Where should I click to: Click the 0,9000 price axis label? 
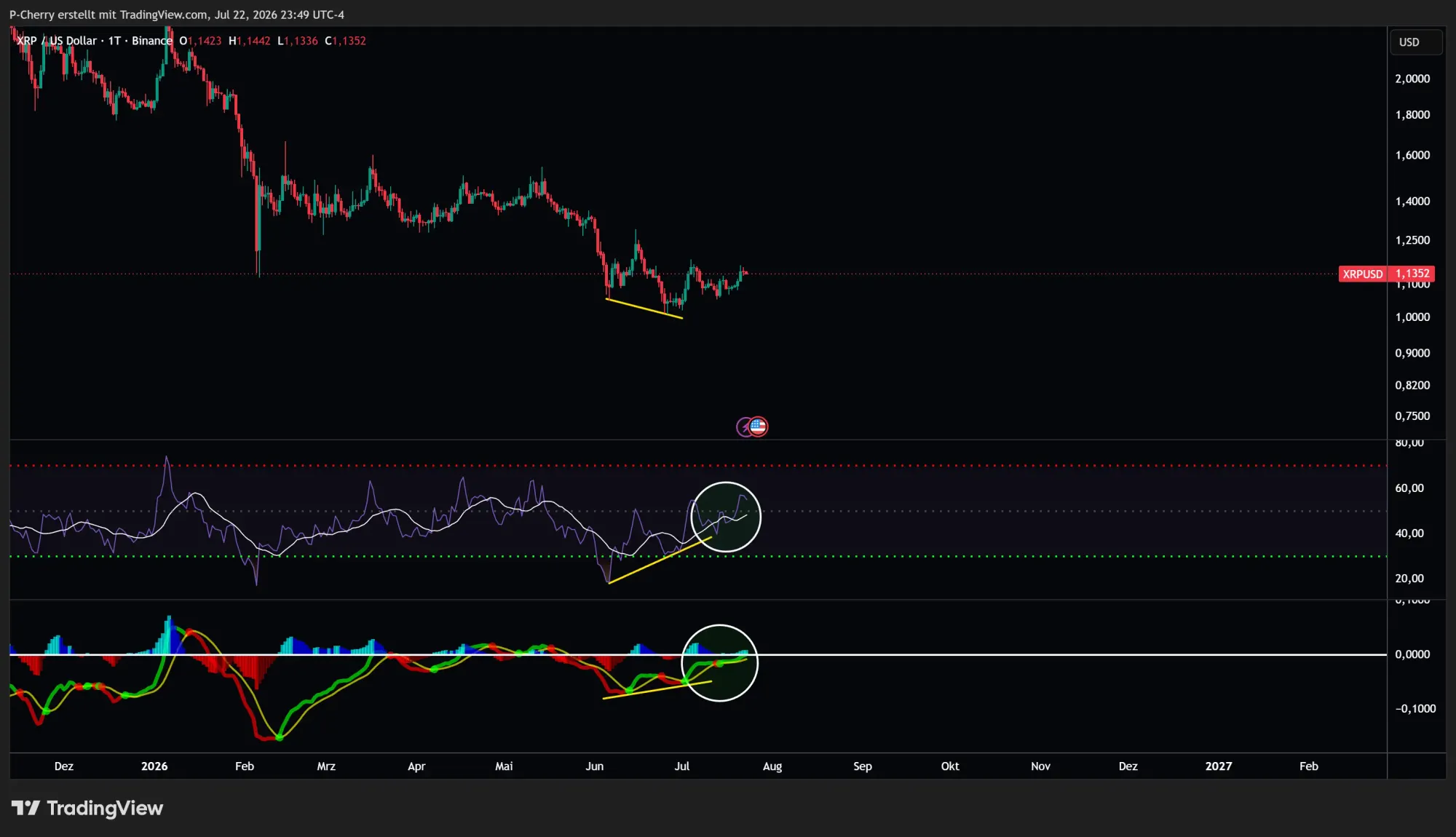(1412, 353)
